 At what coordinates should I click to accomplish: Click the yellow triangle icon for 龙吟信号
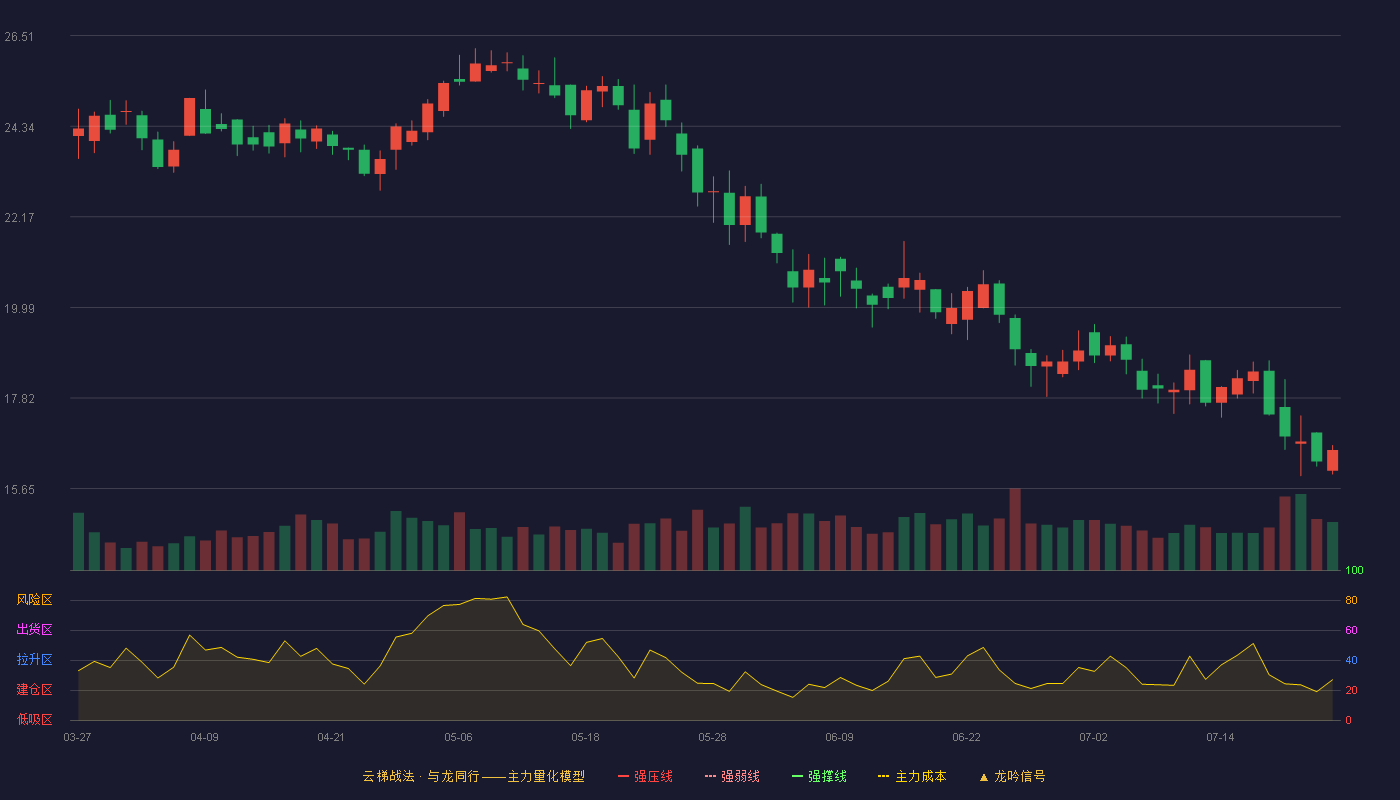click(983, 776)
